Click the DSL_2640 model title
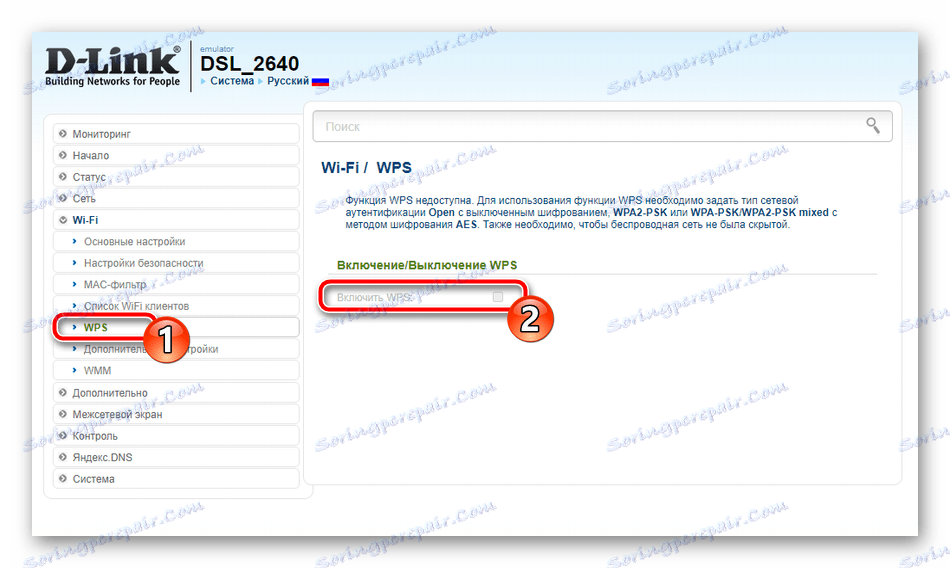 pyautogui.click(x=250, y=64)
